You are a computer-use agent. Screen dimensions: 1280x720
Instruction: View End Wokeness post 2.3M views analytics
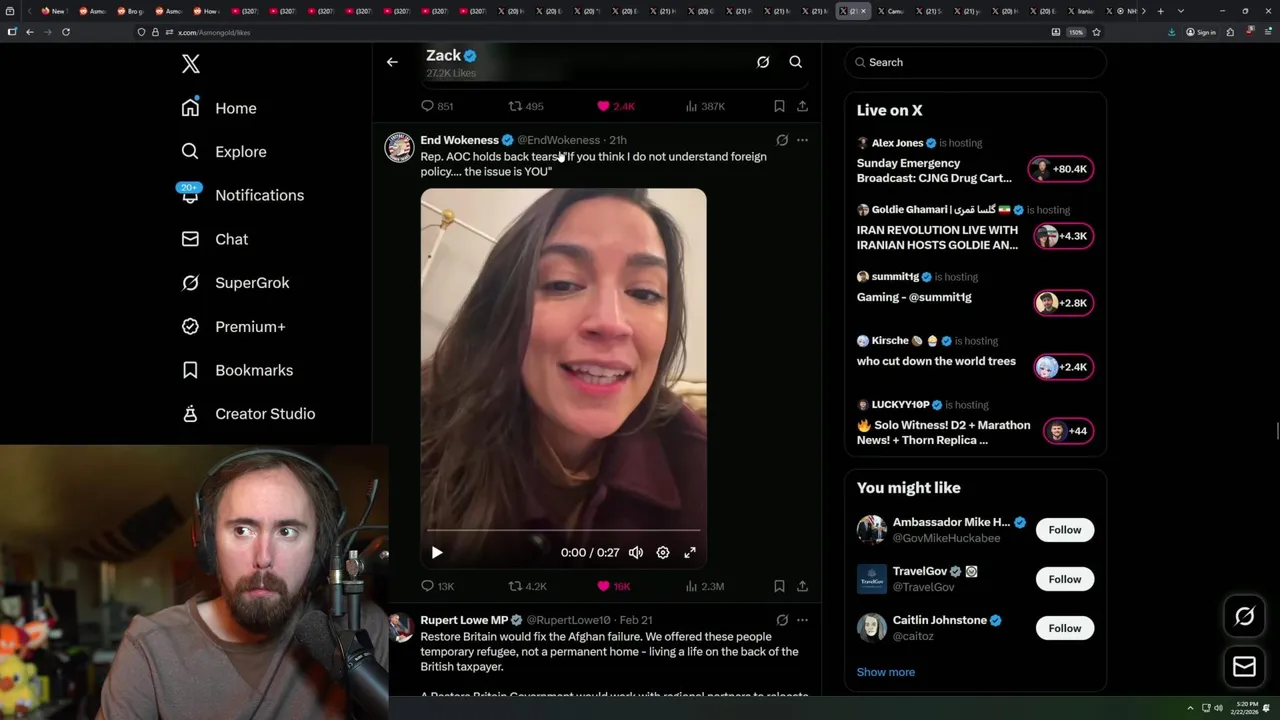705,586
